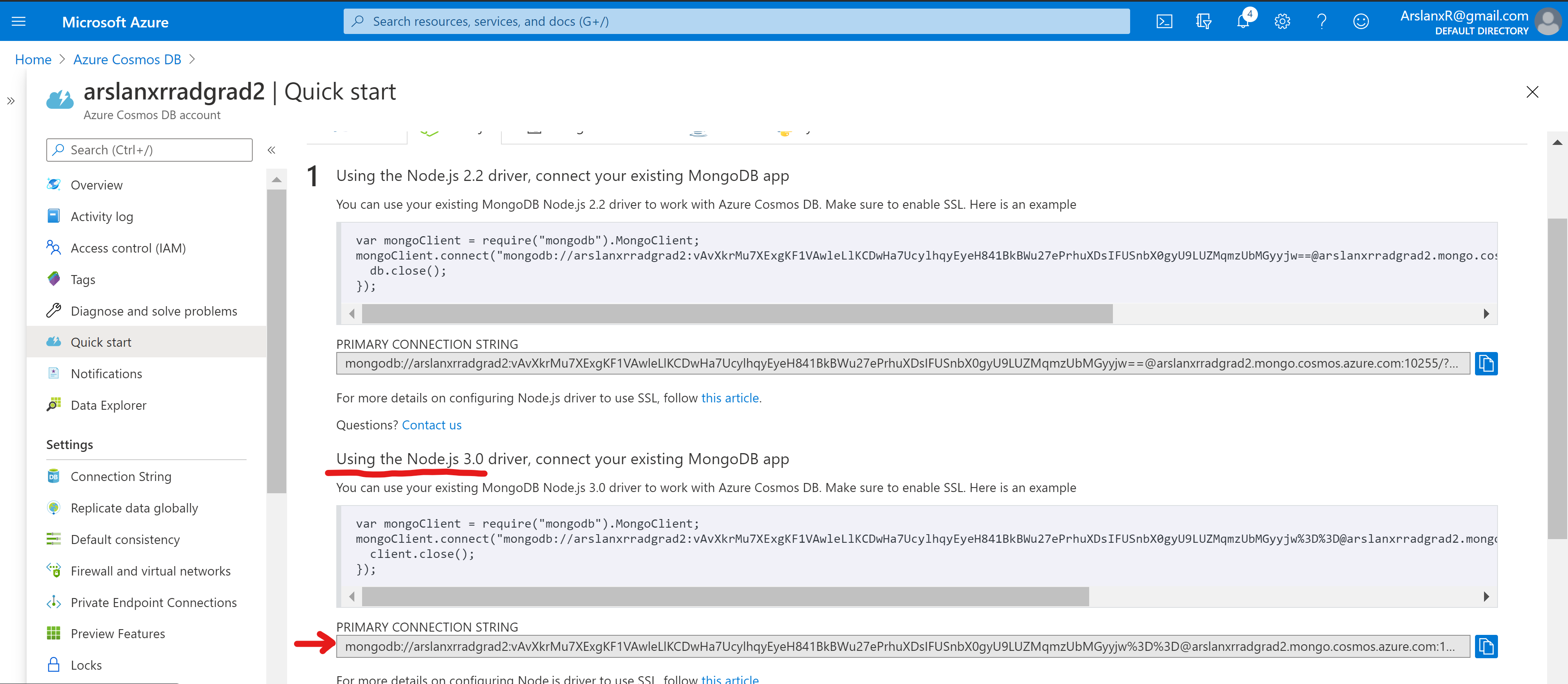Open portal settings gear icon
The width and height of the screenshot is (1568, 684).
tap(1282, 22)
